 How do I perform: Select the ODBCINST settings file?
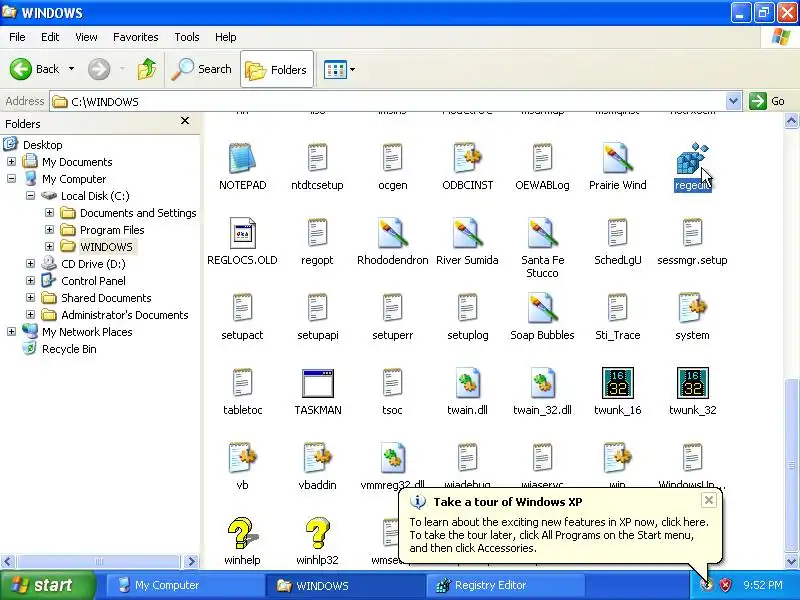tap(467, 158)
